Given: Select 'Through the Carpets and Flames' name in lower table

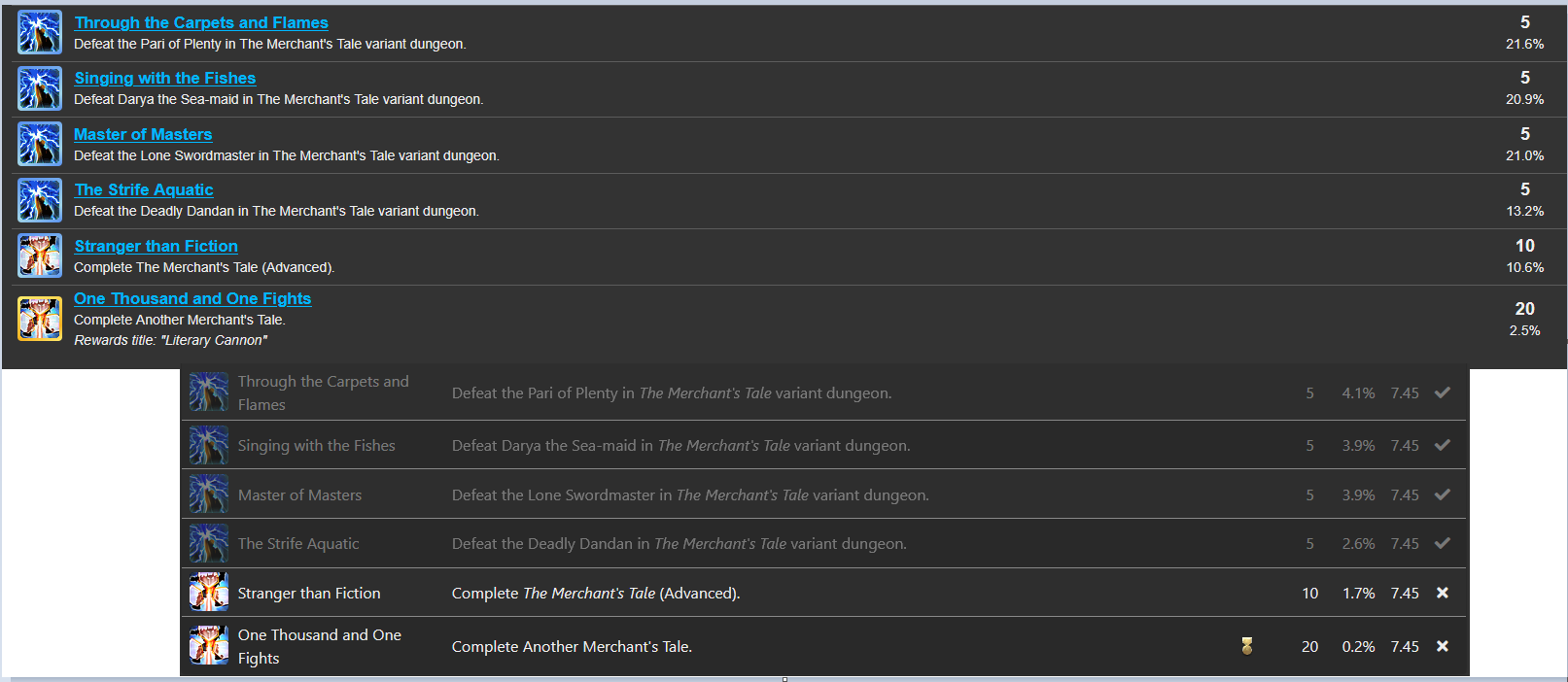Looking at the screenshot, I should pos(324,392).
